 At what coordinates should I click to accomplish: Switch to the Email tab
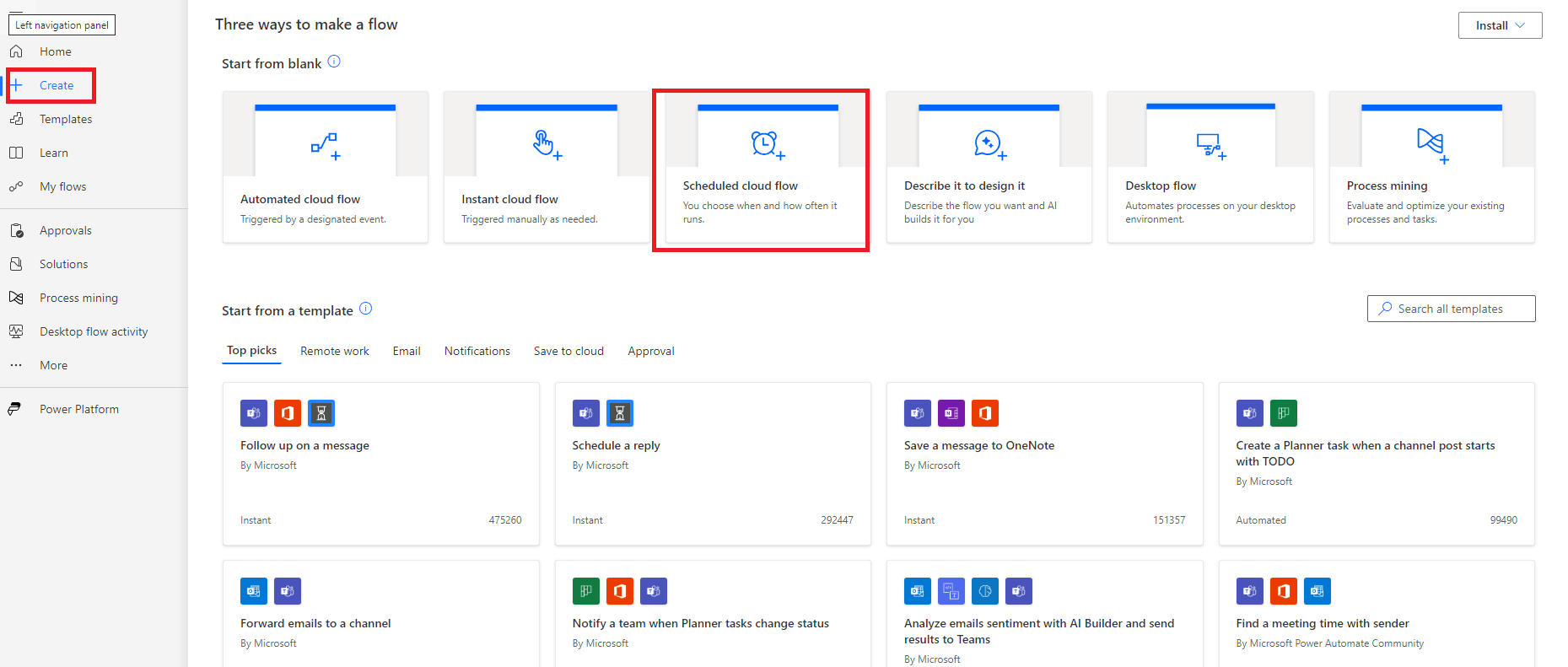(407, 351)
